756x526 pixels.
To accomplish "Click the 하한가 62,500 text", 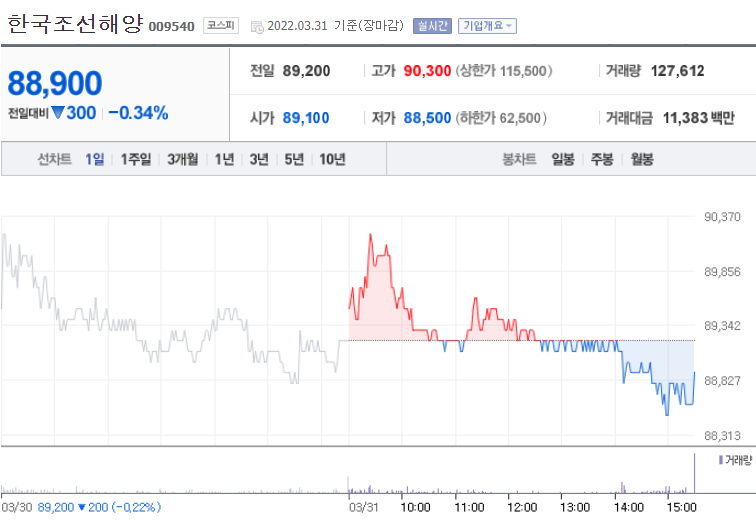I will coord(501,118).
